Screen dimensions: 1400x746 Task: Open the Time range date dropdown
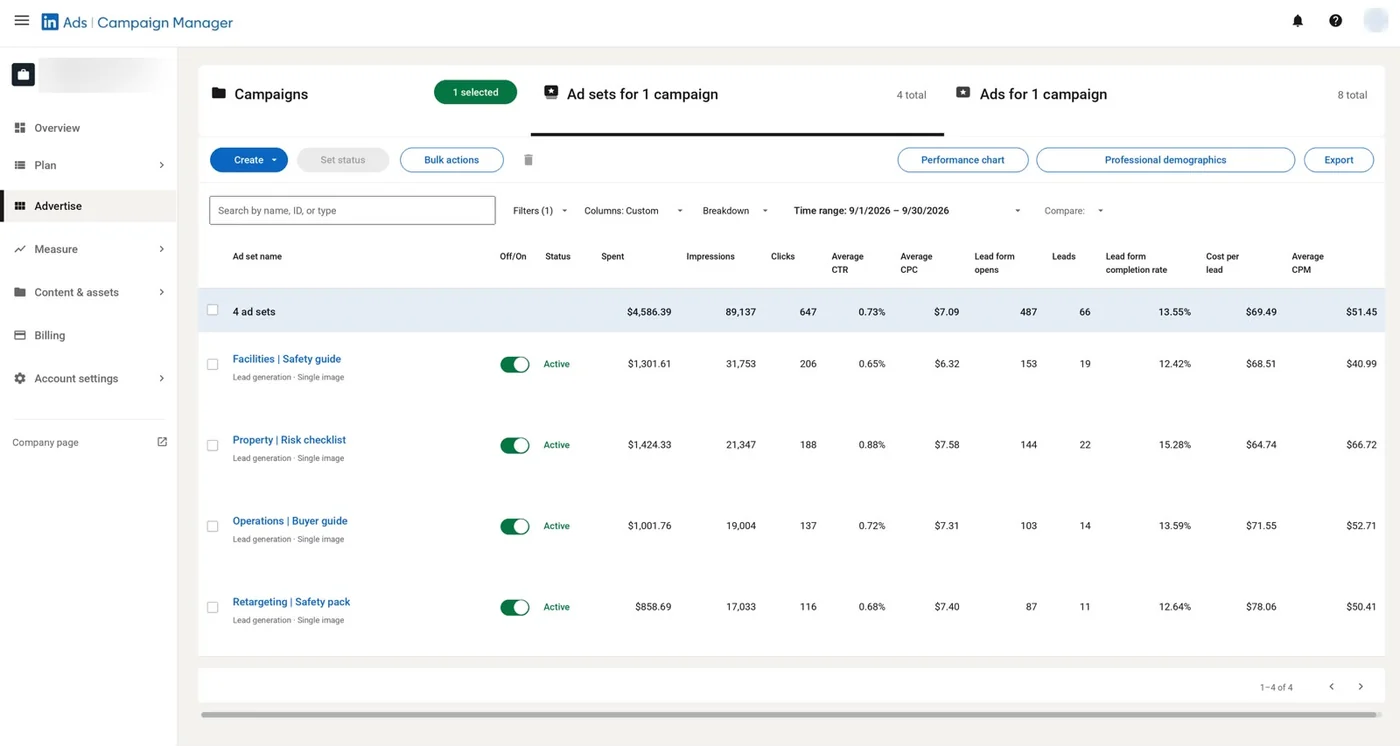908,211
